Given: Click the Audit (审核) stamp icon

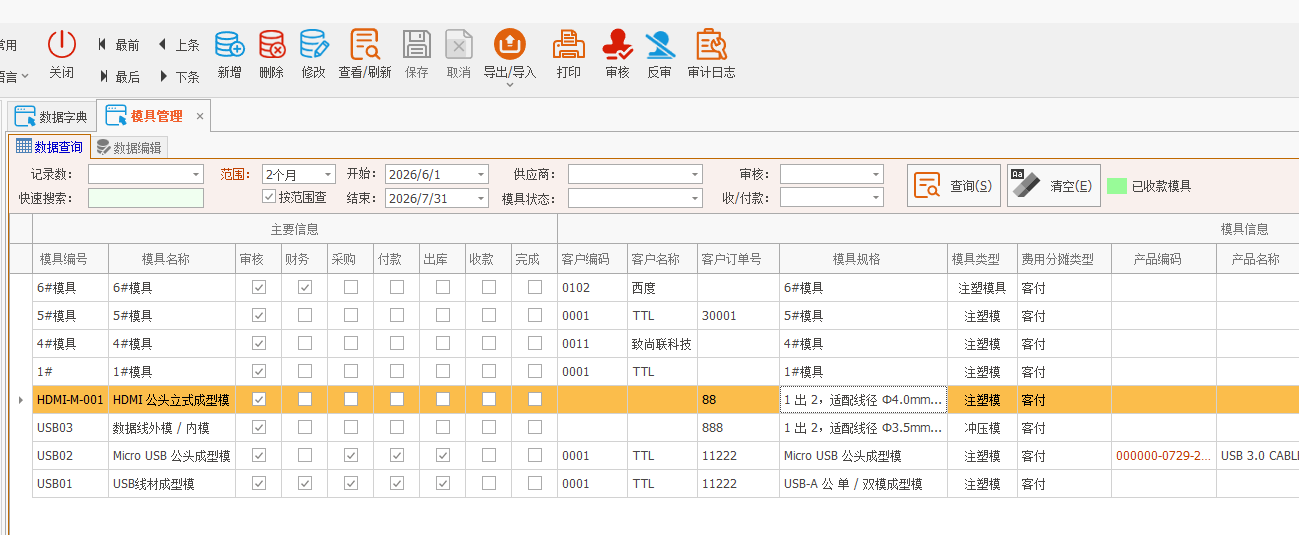Looking at the screenshot, I should (617, 44).
